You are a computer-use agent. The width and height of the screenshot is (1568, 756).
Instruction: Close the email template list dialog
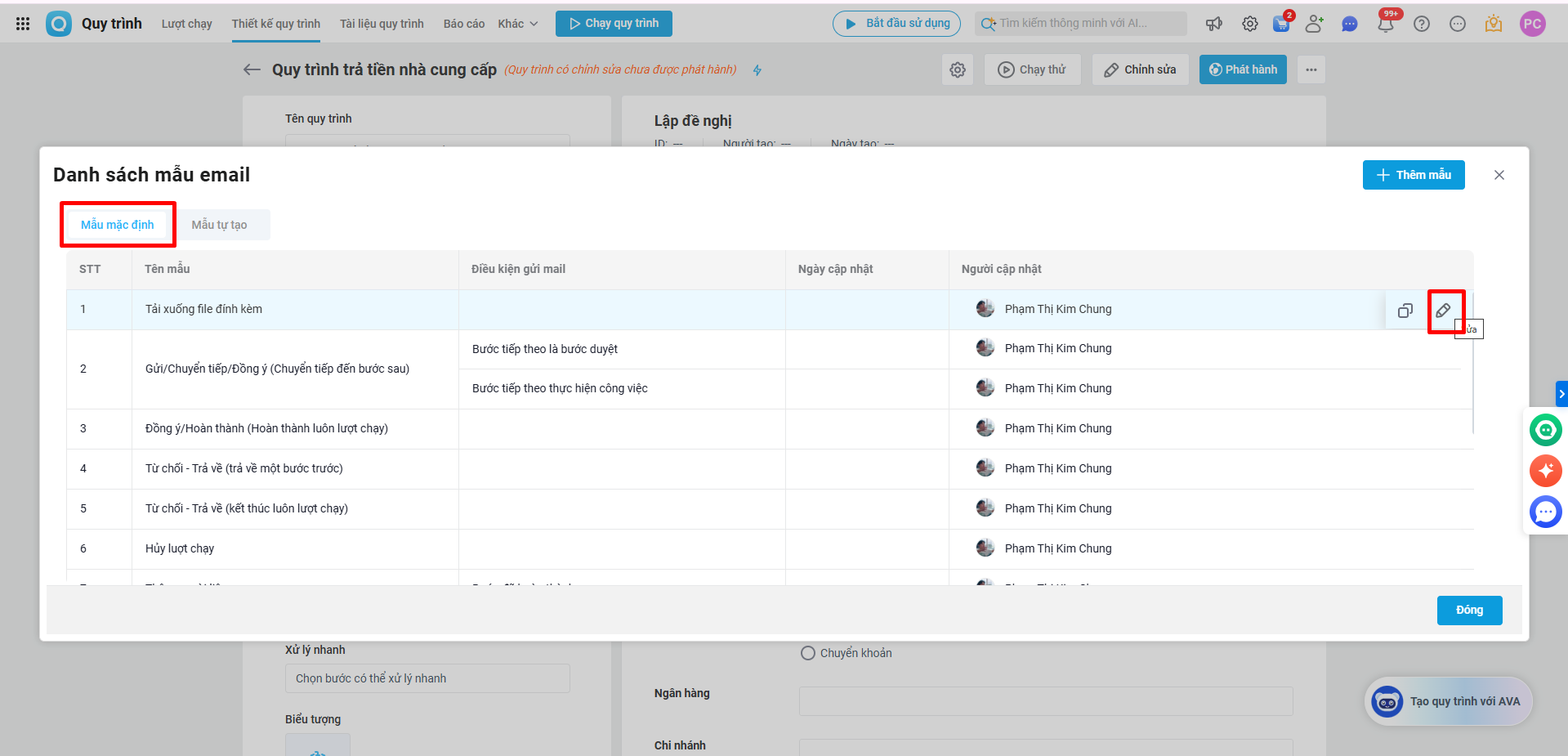pyautogui.click(x=1499, y=175)
